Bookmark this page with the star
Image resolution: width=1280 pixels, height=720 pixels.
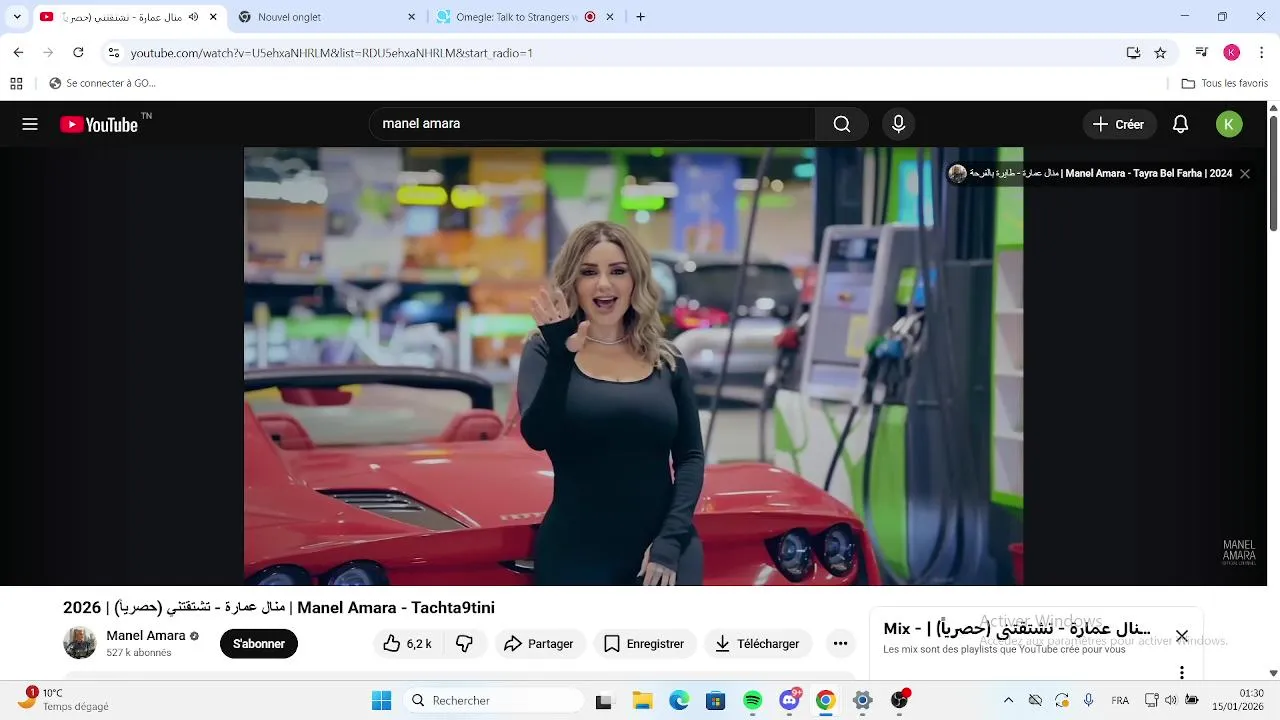pyautogui.click(x=1160, y=53)
